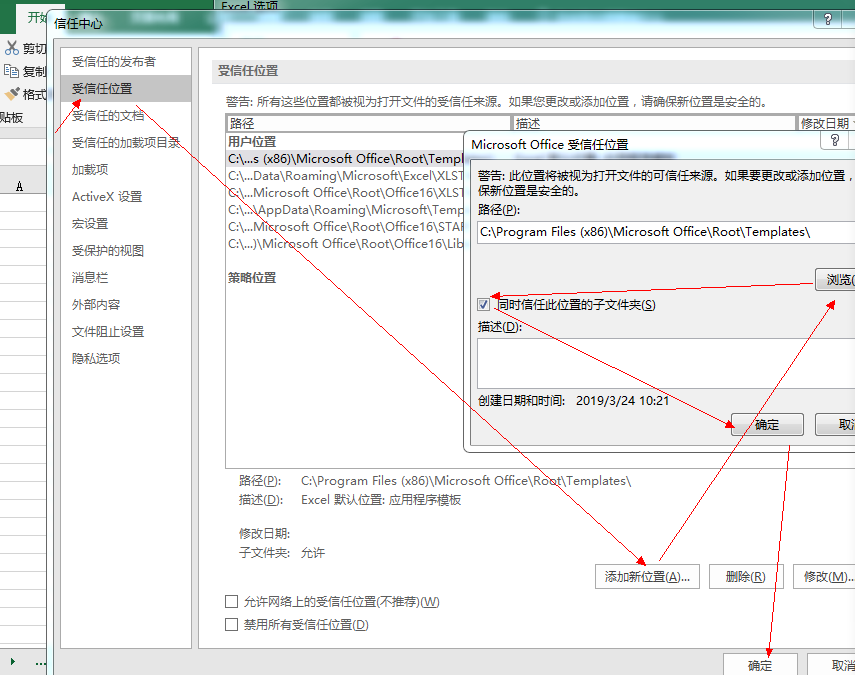Select 隐私选项 in sidebar
The image size is (855, 675).
tap(126, 359)
